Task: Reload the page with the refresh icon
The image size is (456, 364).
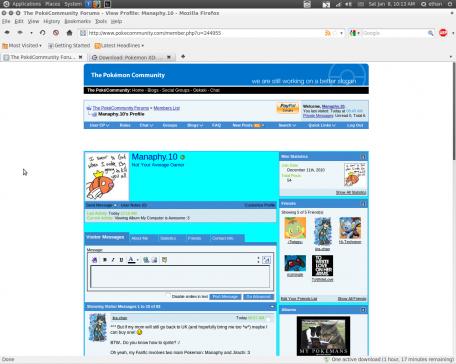Action: point(42,33)
